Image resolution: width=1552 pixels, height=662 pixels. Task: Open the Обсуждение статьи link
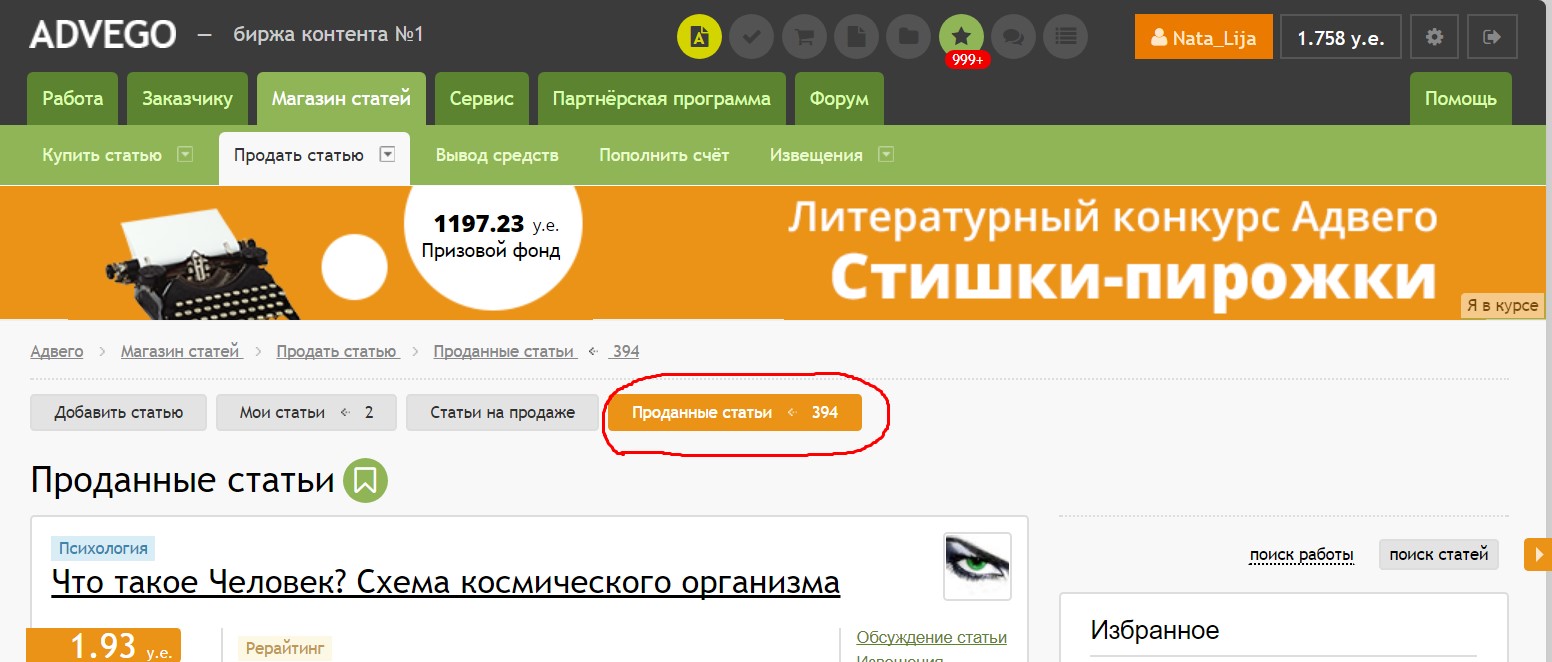tap(932, 638)
